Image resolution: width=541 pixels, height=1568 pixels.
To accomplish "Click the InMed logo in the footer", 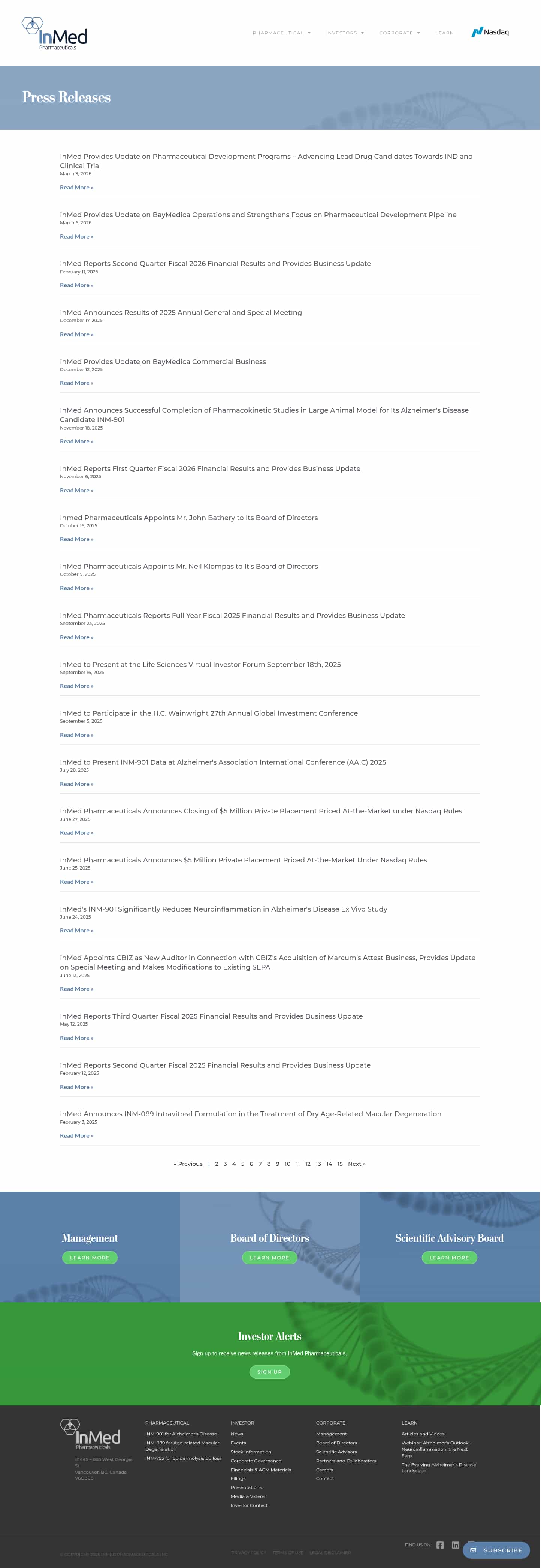I will (90, 1434).
